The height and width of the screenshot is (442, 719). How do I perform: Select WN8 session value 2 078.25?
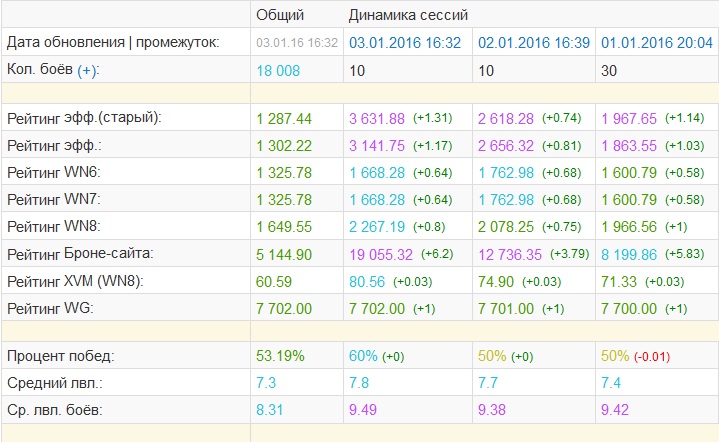point(506,227)
